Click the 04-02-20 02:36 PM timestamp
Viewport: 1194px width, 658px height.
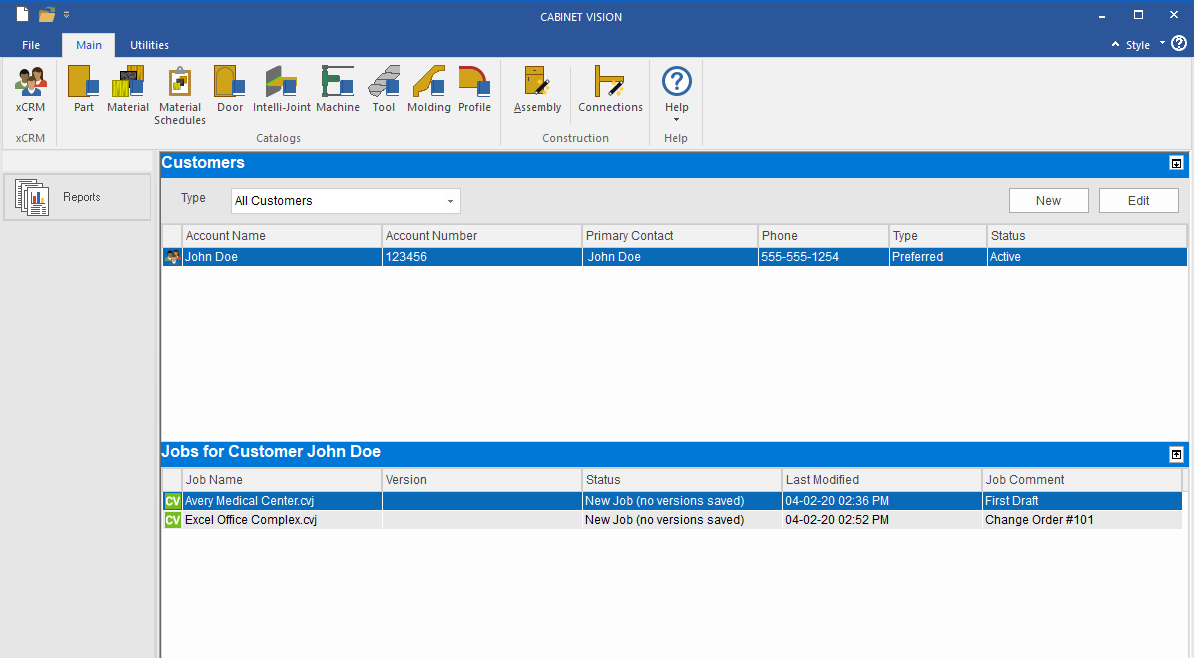click(x=882, y=501)
